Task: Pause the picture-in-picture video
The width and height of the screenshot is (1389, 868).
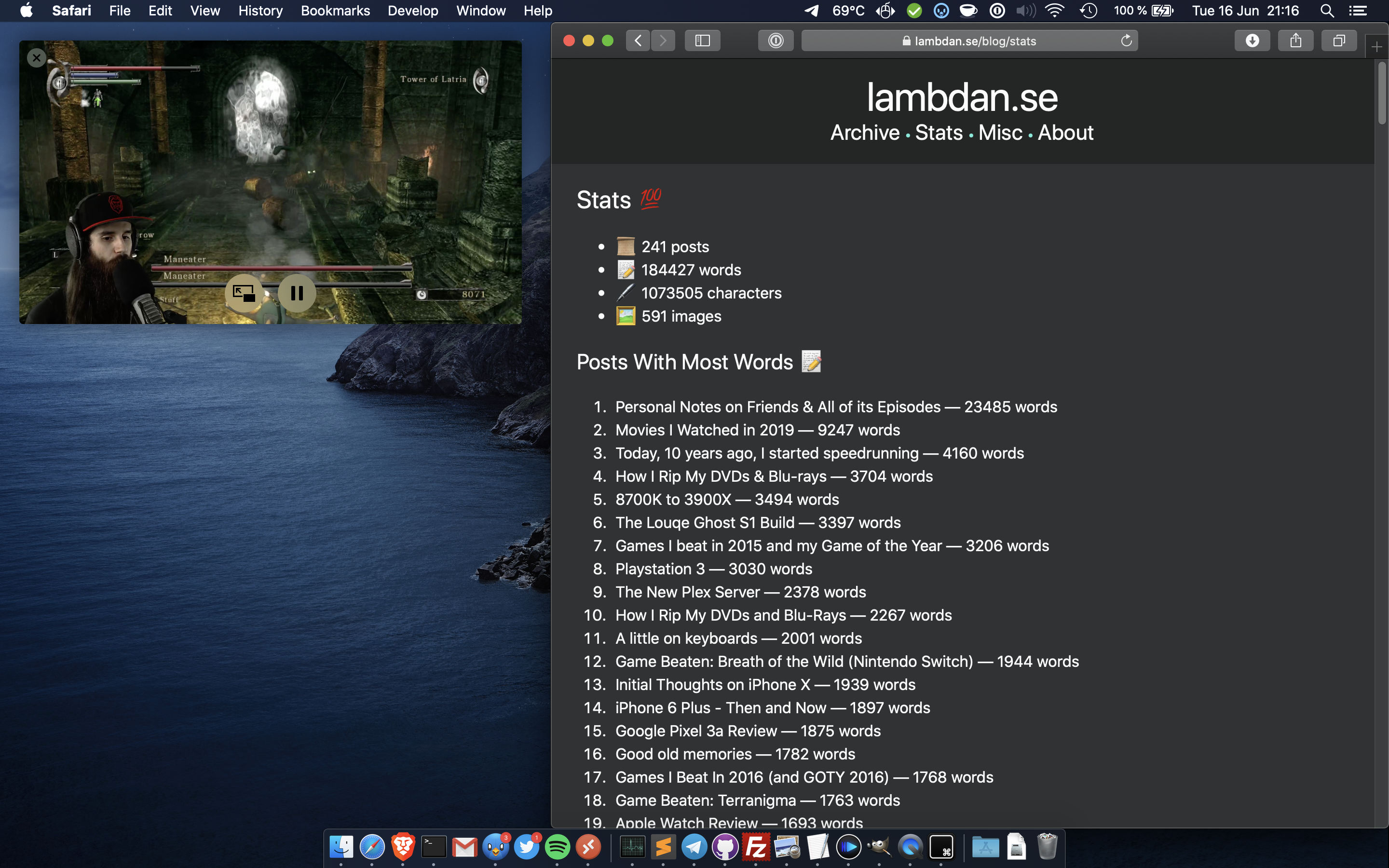Action: click(297, 293)
